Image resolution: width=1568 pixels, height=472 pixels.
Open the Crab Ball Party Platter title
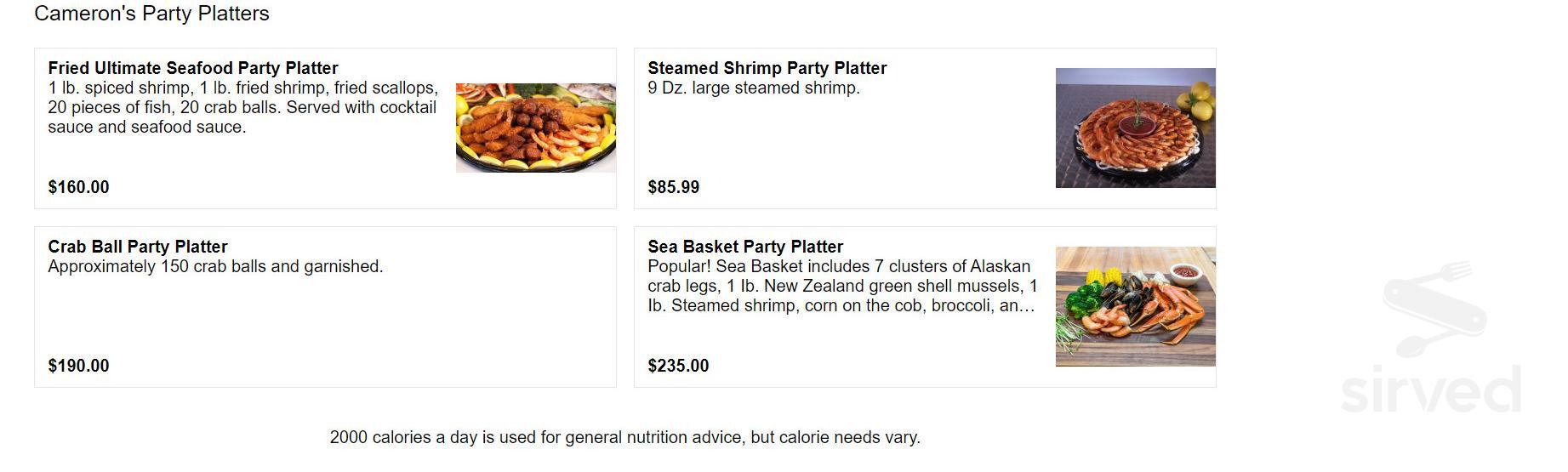pyautogui.click(x=138, y=247)
